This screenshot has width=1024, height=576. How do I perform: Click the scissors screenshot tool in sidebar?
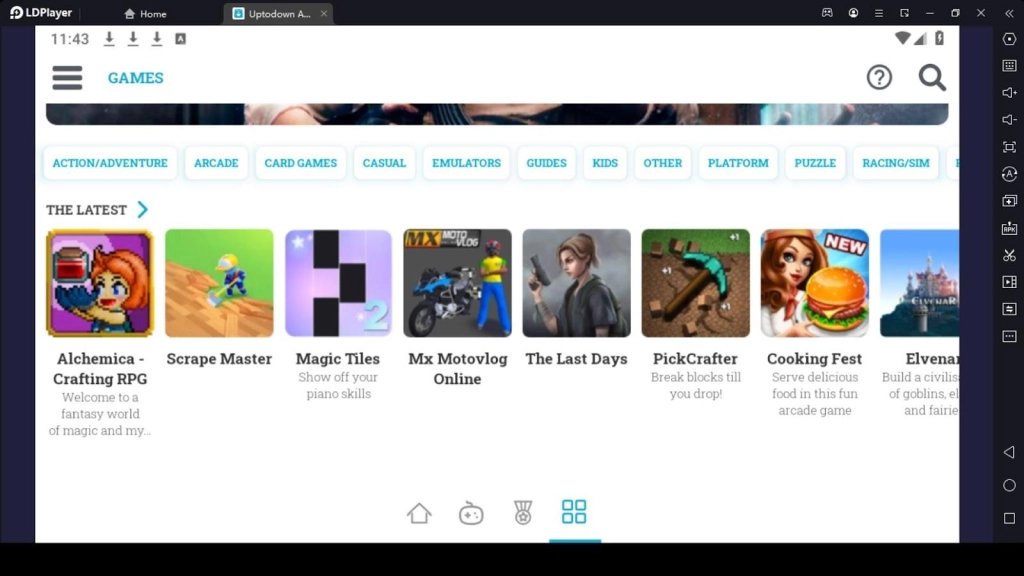[x=1009, y=255]
